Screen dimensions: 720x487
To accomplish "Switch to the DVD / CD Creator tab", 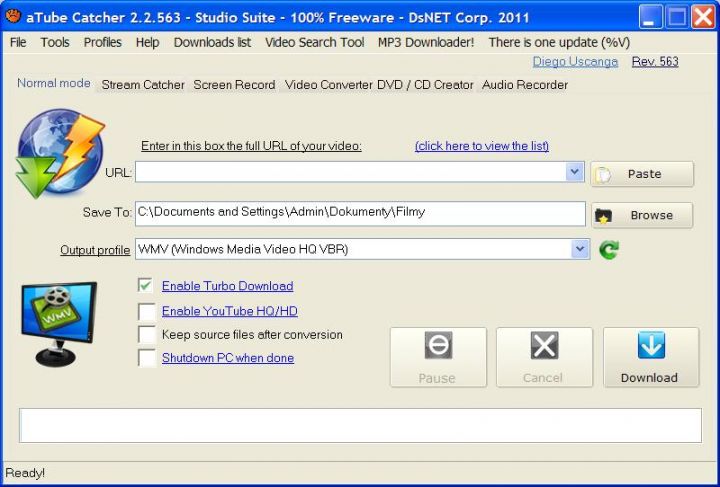I will click(425, 85).
